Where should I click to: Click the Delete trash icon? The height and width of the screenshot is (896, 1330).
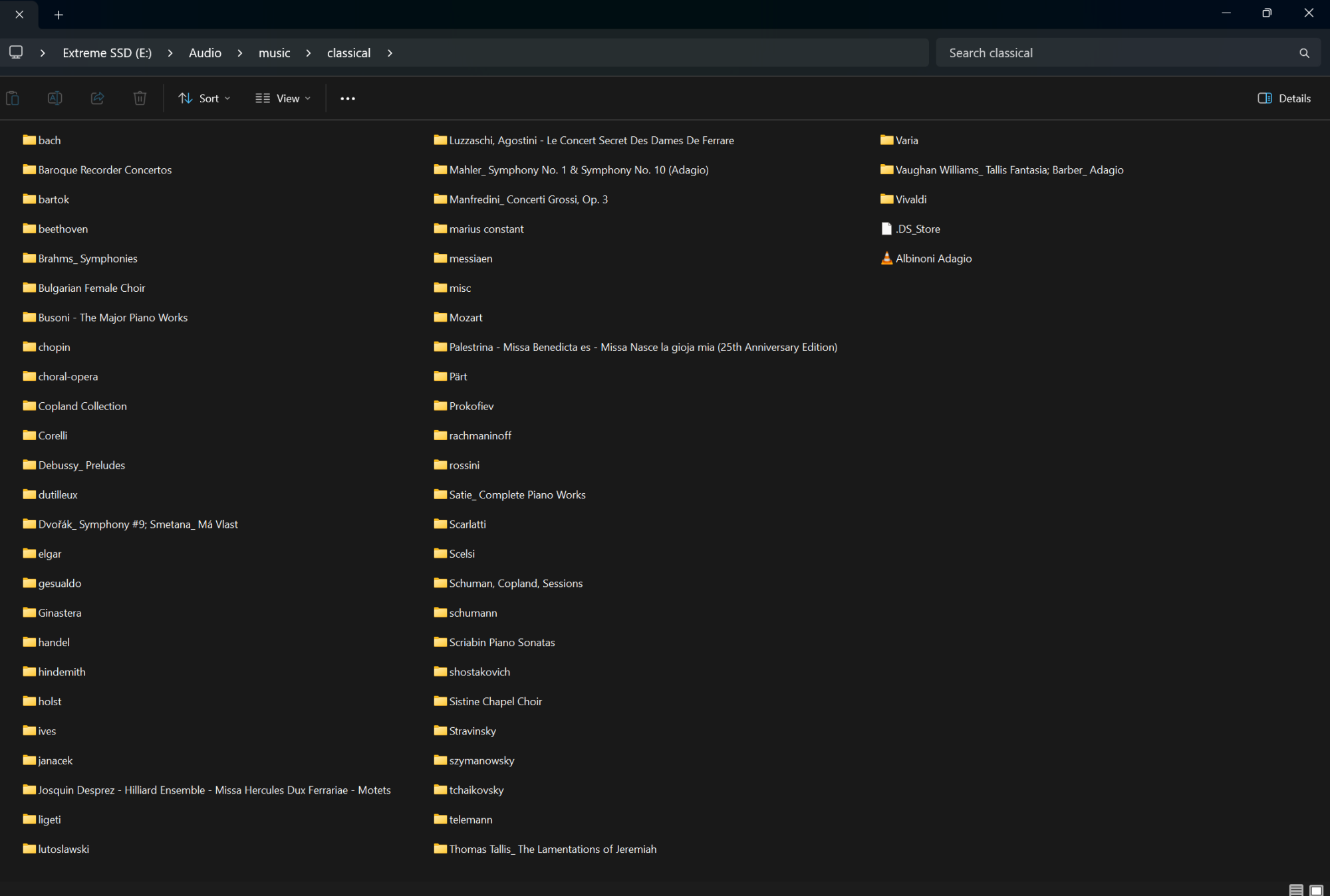coord(140,98)
